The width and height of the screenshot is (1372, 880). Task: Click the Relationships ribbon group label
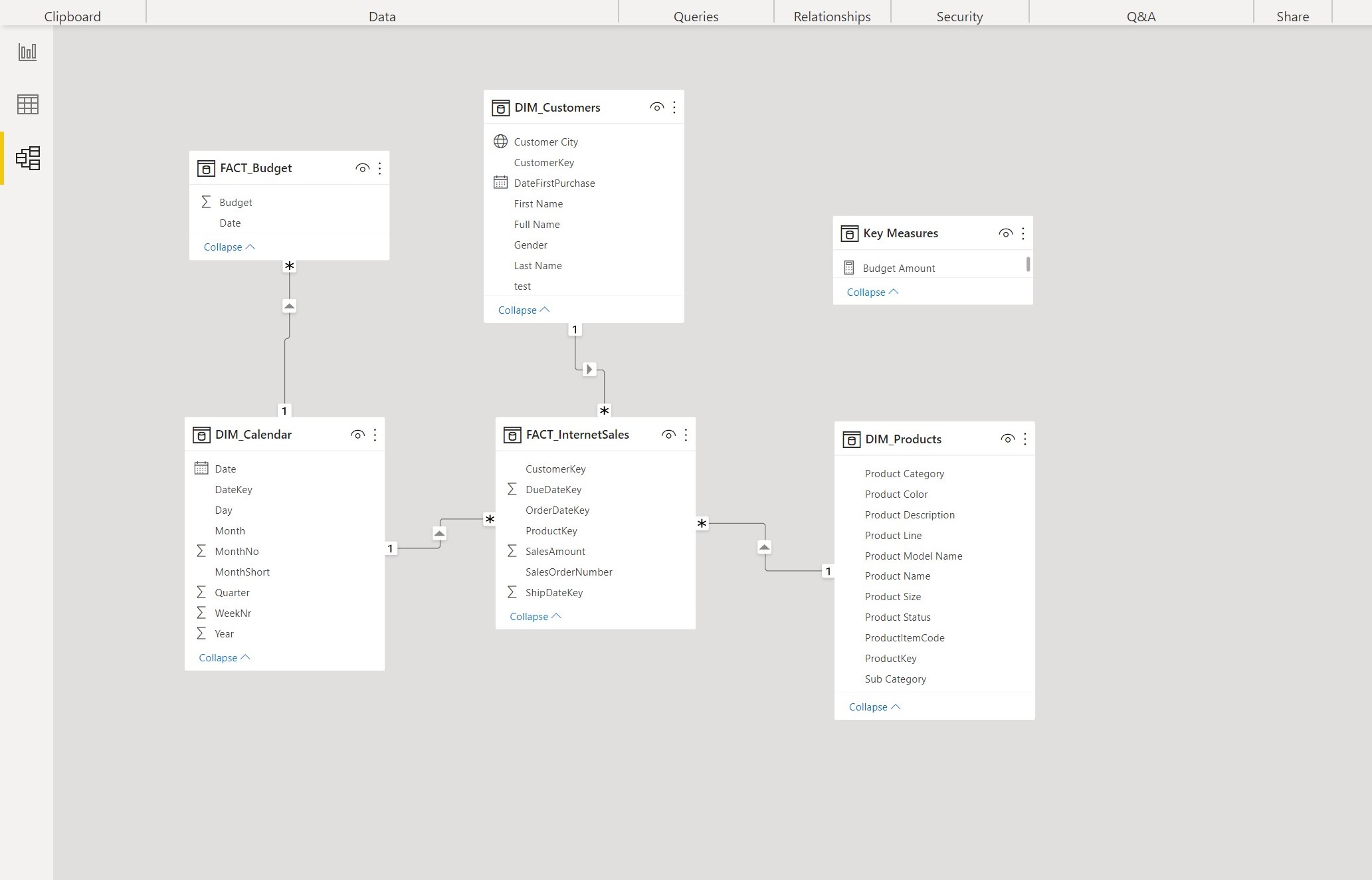[832, 17]
